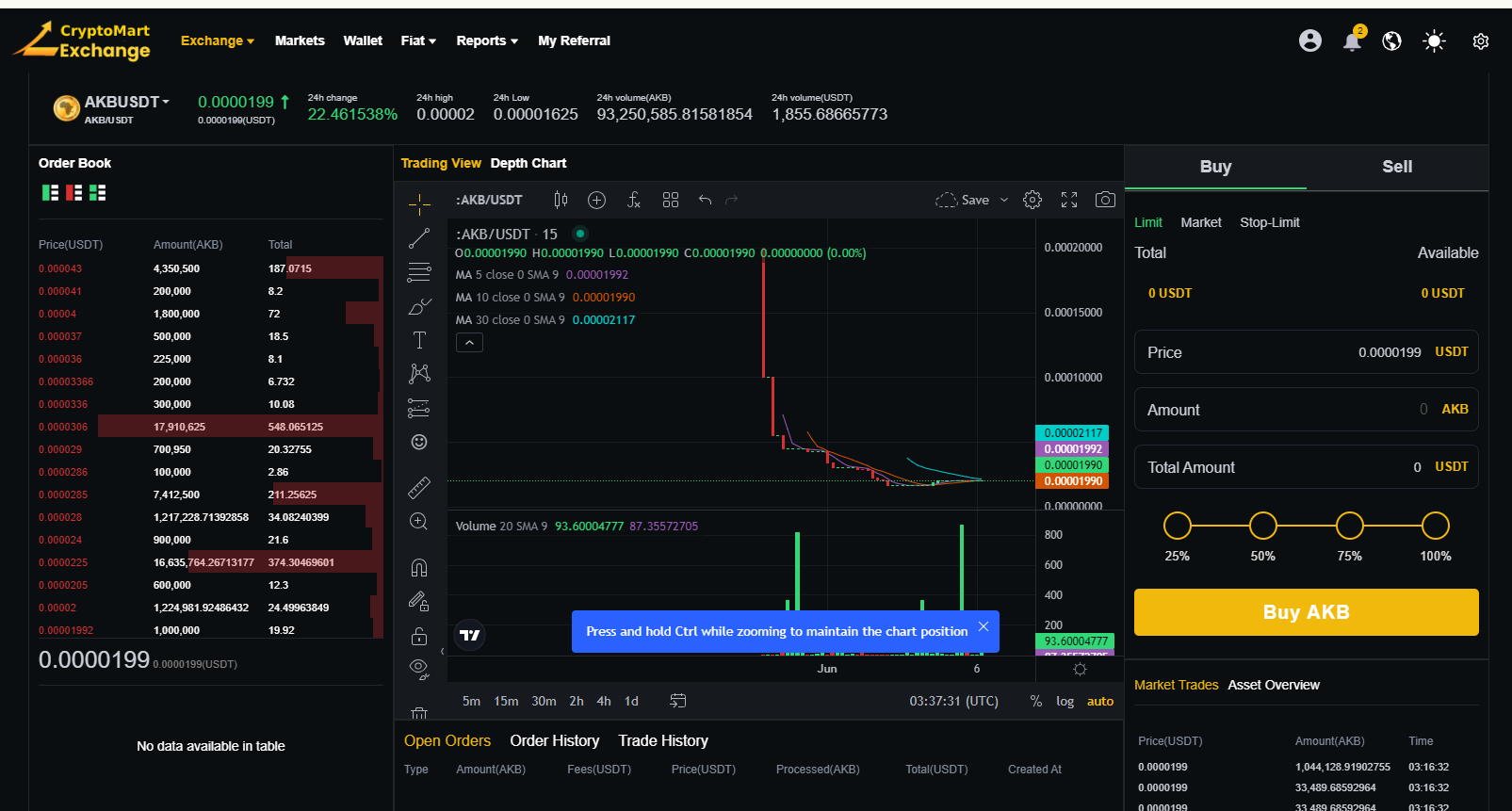Set amount slider to 50%
The height and width of the screenshot is (811, 1512).
(x=1263, y=526)
